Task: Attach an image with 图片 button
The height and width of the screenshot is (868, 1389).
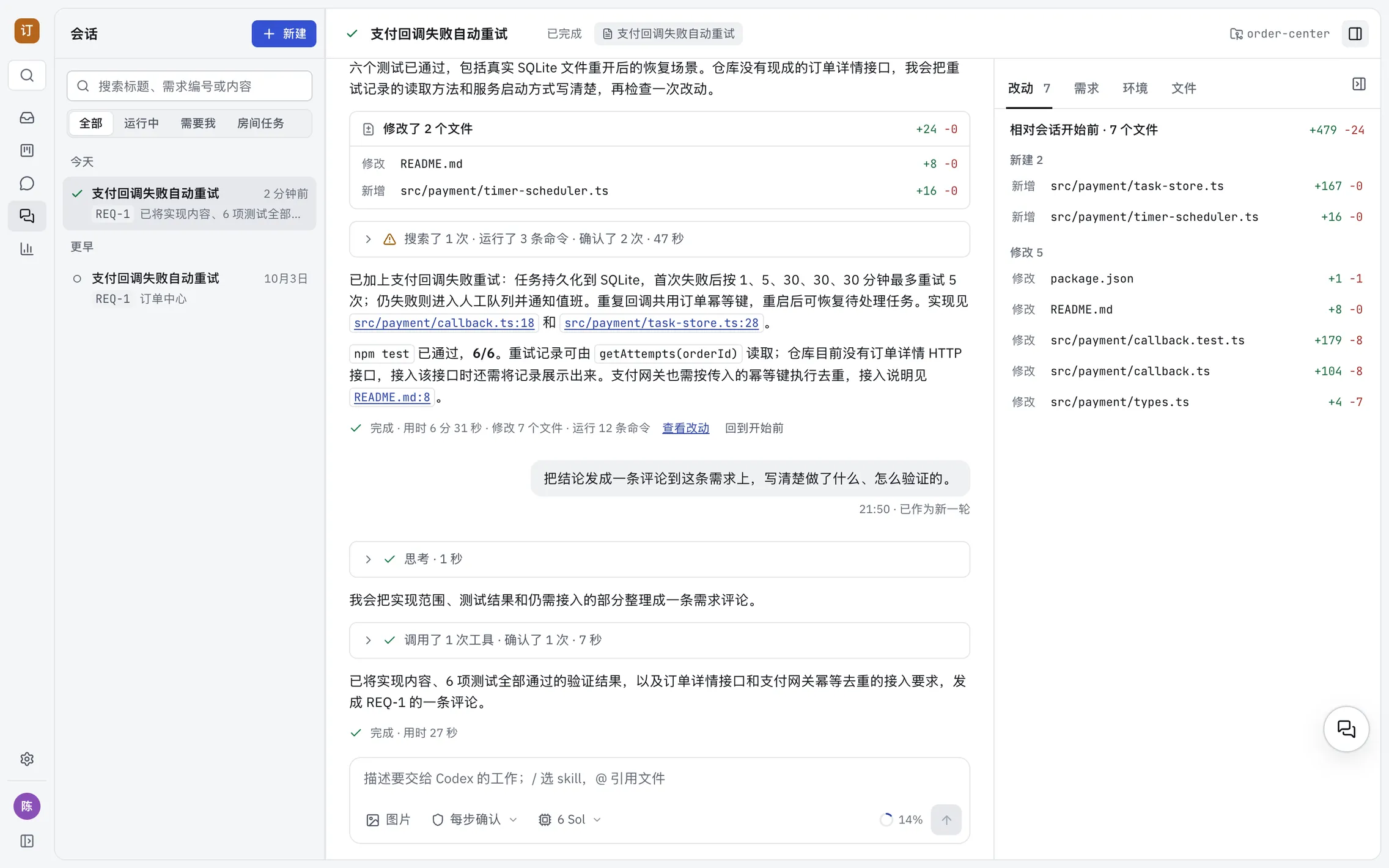Action: pos(388,820)
